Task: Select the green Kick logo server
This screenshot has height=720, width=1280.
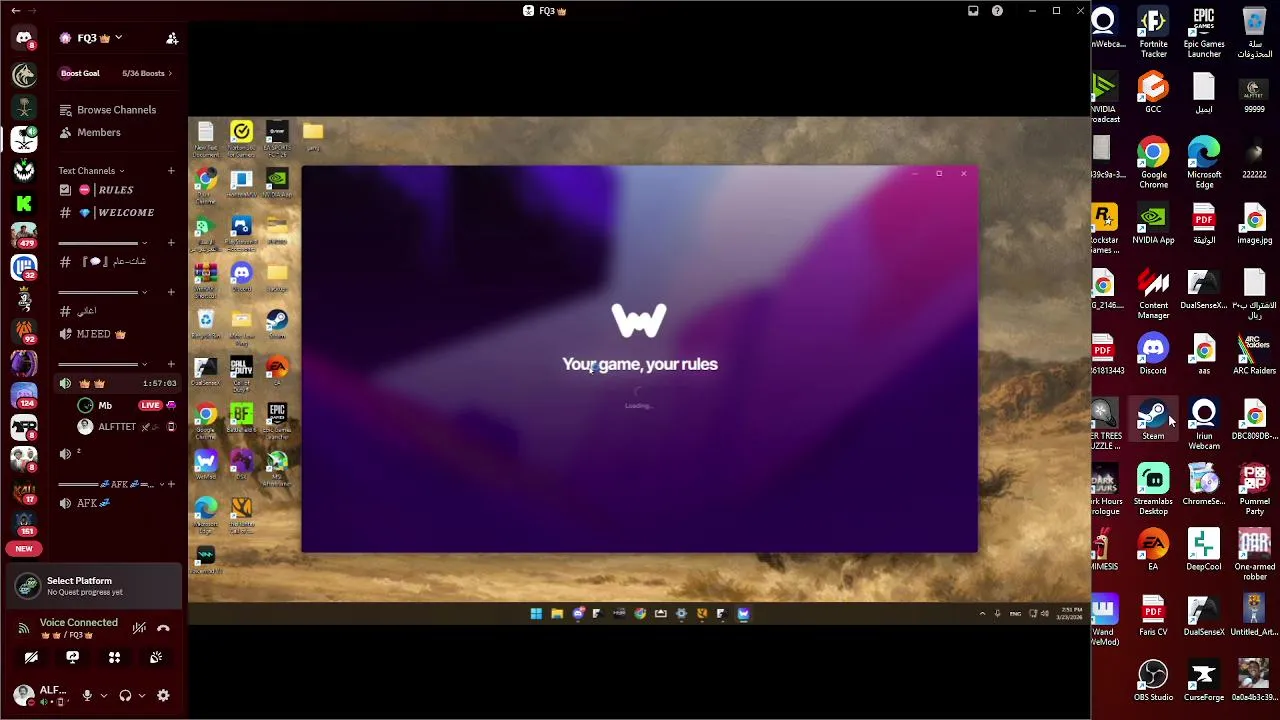Action: point(24,203)
